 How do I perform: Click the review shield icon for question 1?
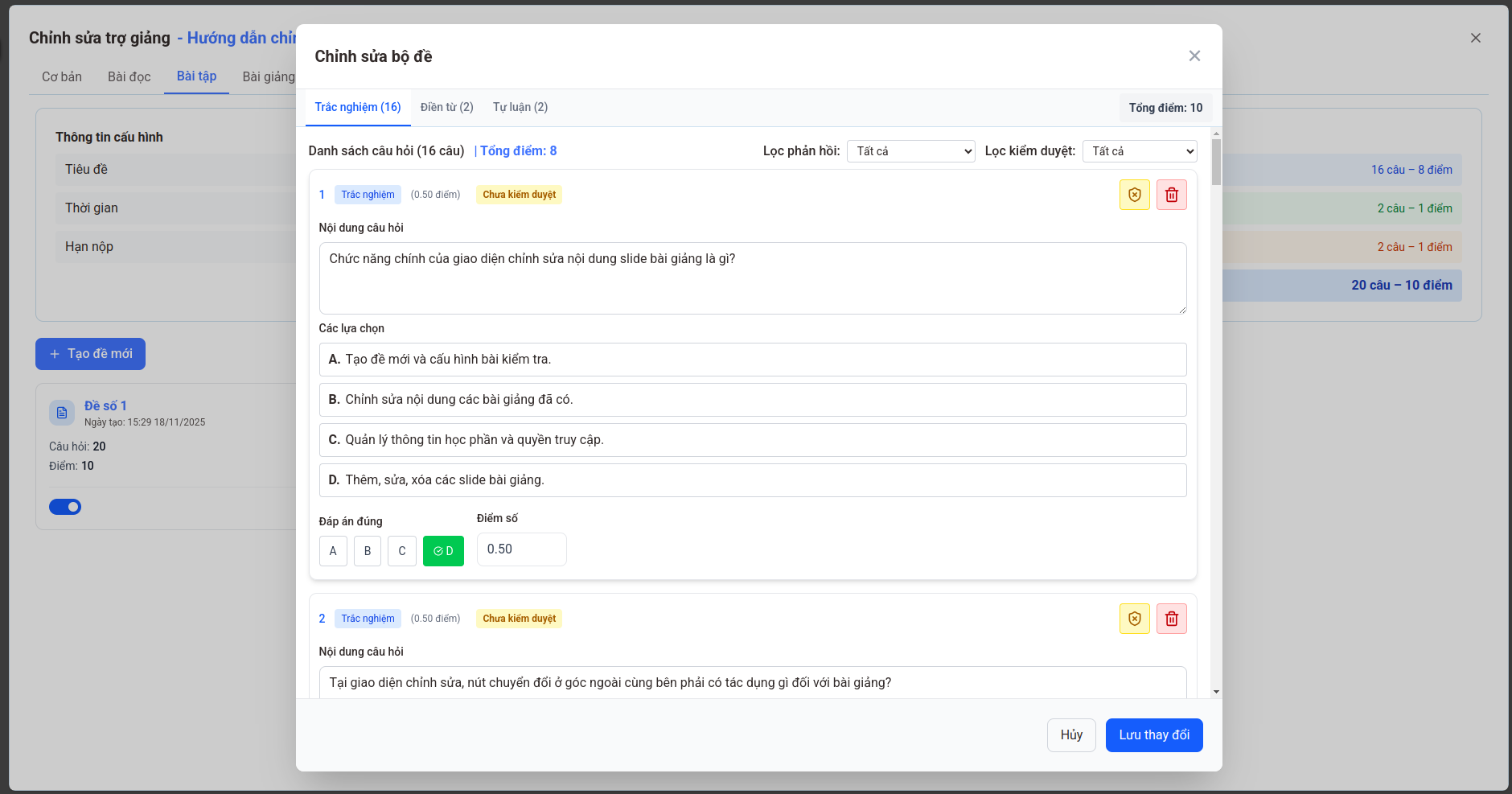[x=1134, y=195]
